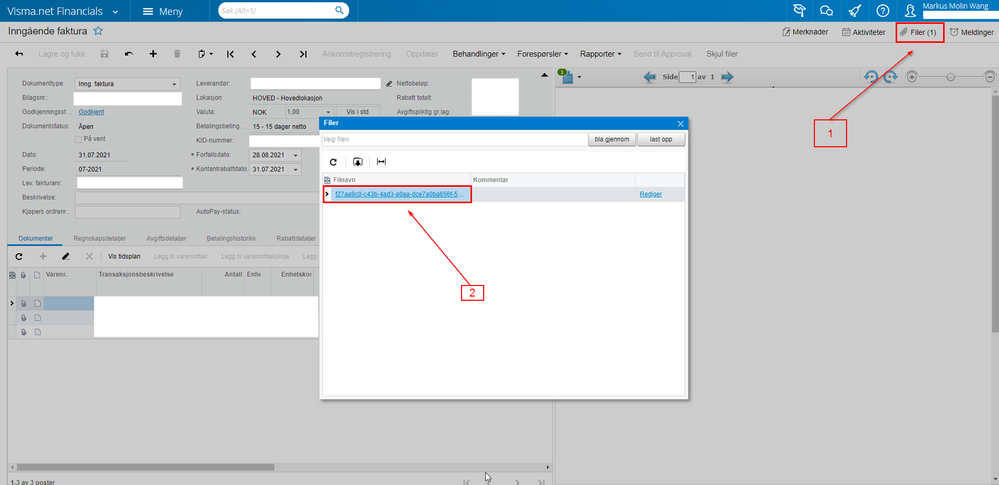
Task: Expand the Forespørsler menu
Action: pos(543,54)
